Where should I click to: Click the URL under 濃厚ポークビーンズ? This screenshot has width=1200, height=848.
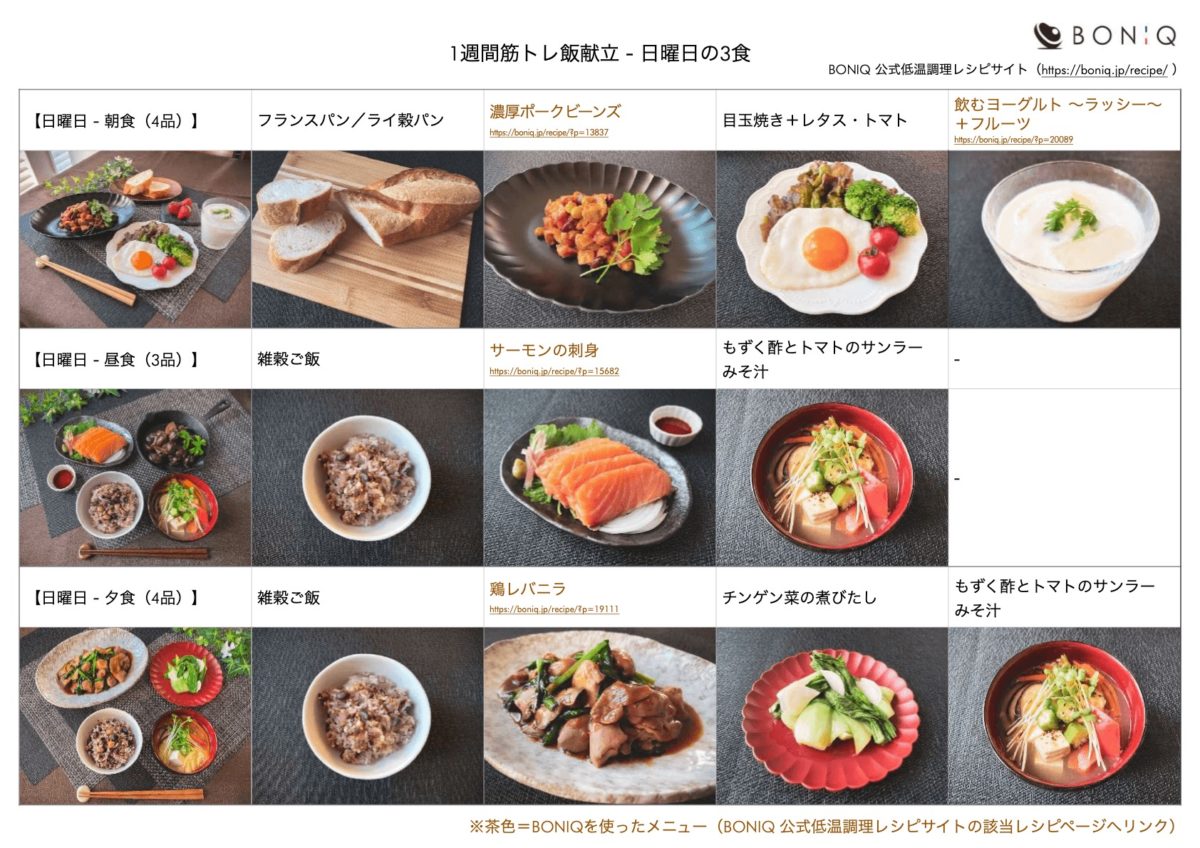549,132
